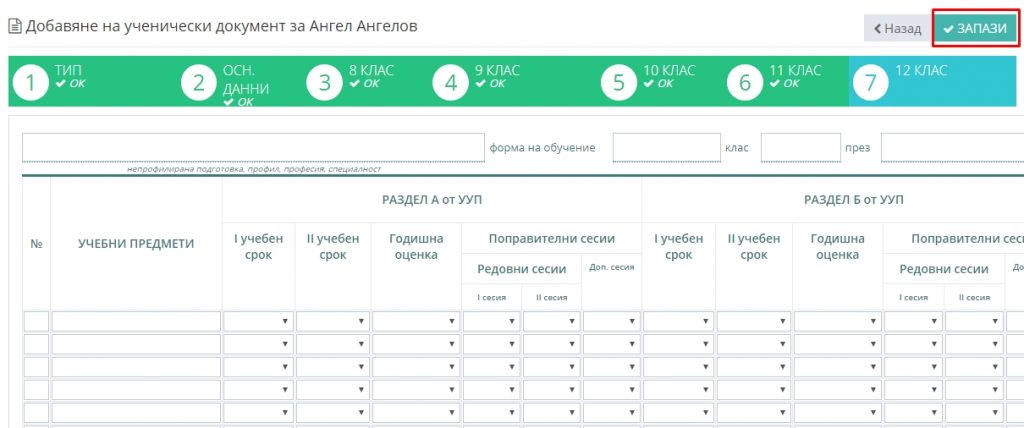This screenshot has height=428, width=1024.
Task: Open first row Раздел Б II сесия dropdown
Action: 974,321
